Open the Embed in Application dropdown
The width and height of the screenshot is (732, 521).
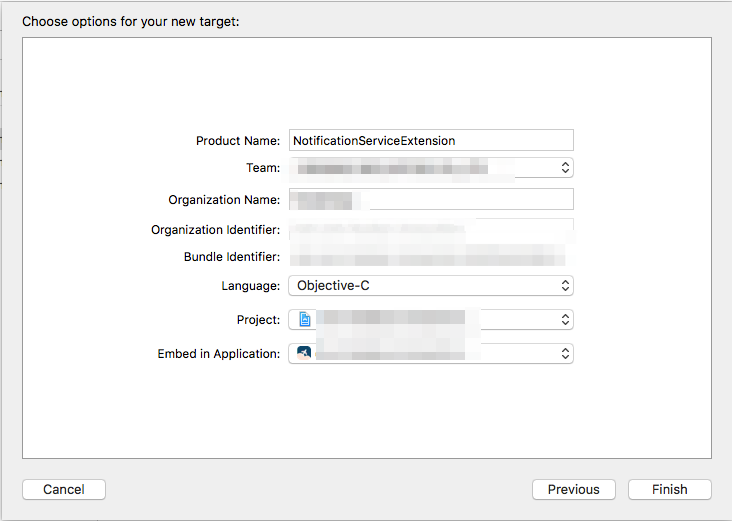click(430, 354)
